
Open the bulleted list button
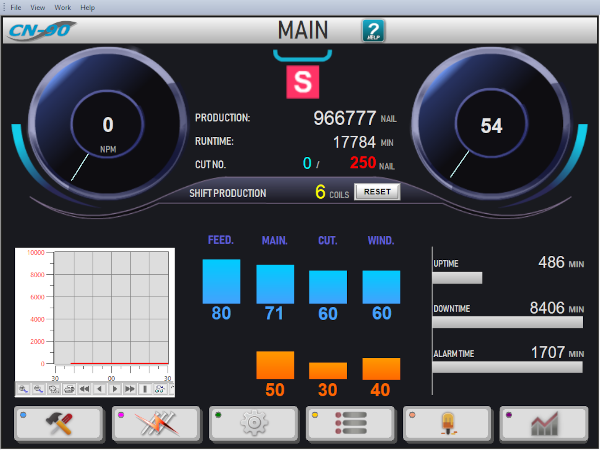pyautogui.click(x=350, y=424)
